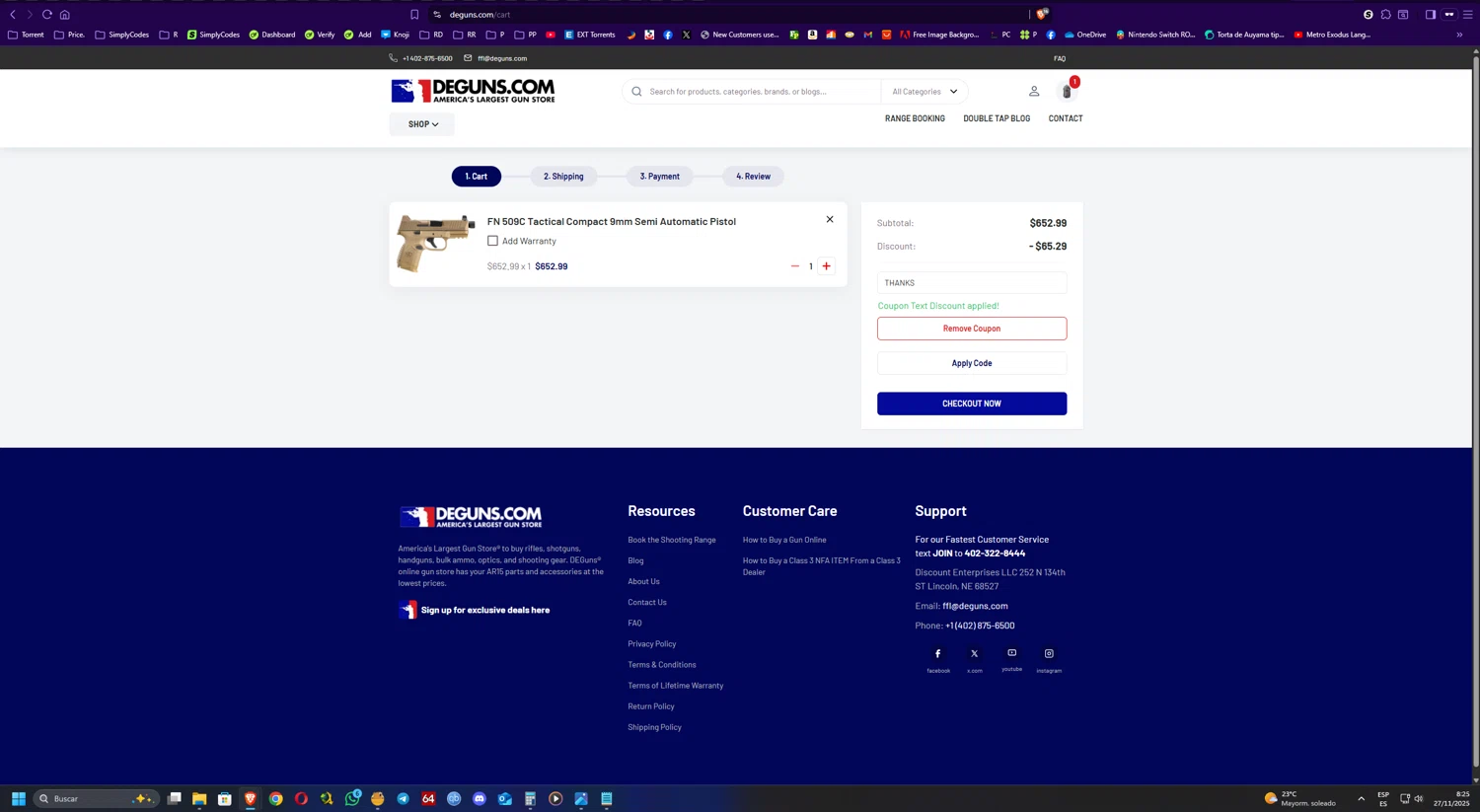Open Terms of Lifetime Warranty link
This screenshot has height=812, width=1480.
coord(676,686)
